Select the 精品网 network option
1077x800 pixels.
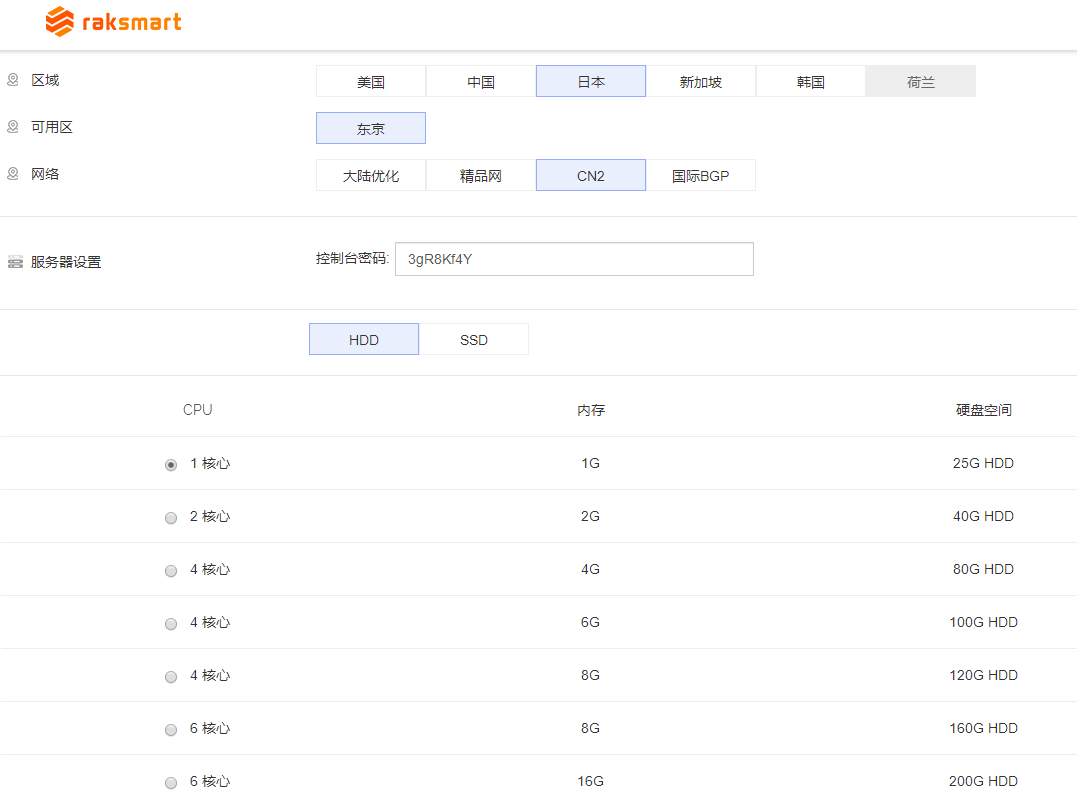tap(481, 176)
